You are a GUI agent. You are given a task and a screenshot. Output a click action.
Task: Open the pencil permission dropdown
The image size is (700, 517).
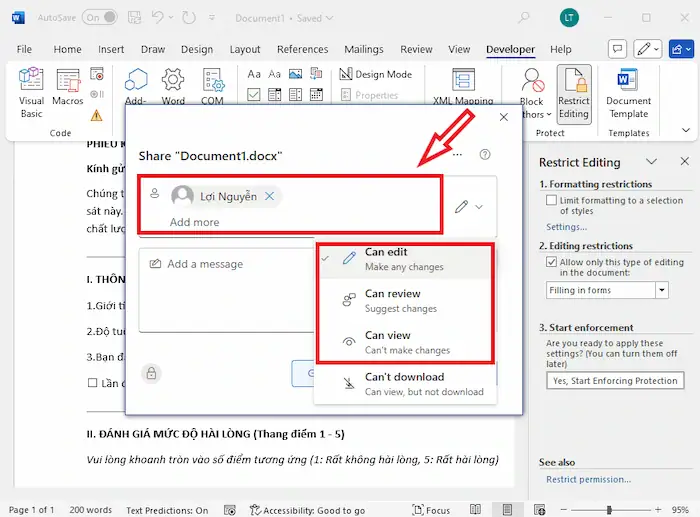click(x=469, y=207)
